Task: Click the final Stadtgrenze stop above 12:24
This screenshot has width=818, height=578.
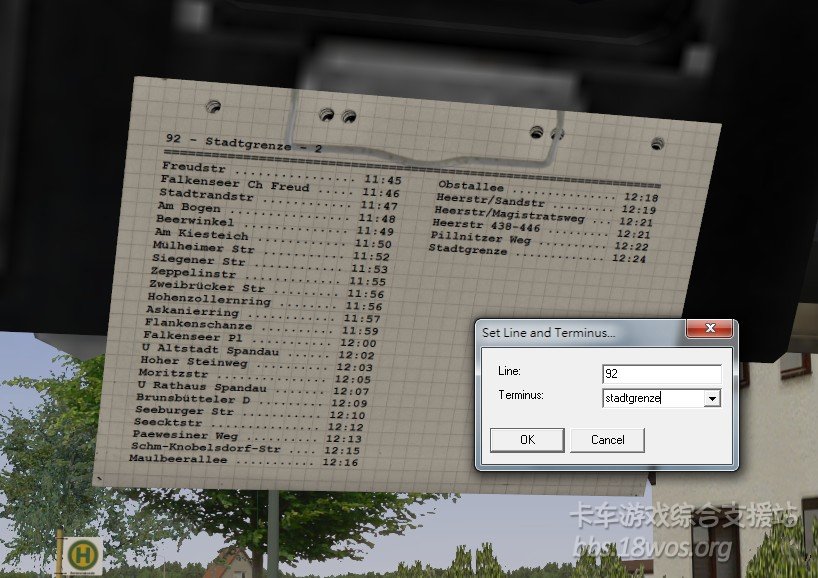Action: click(x=468, y=249)
